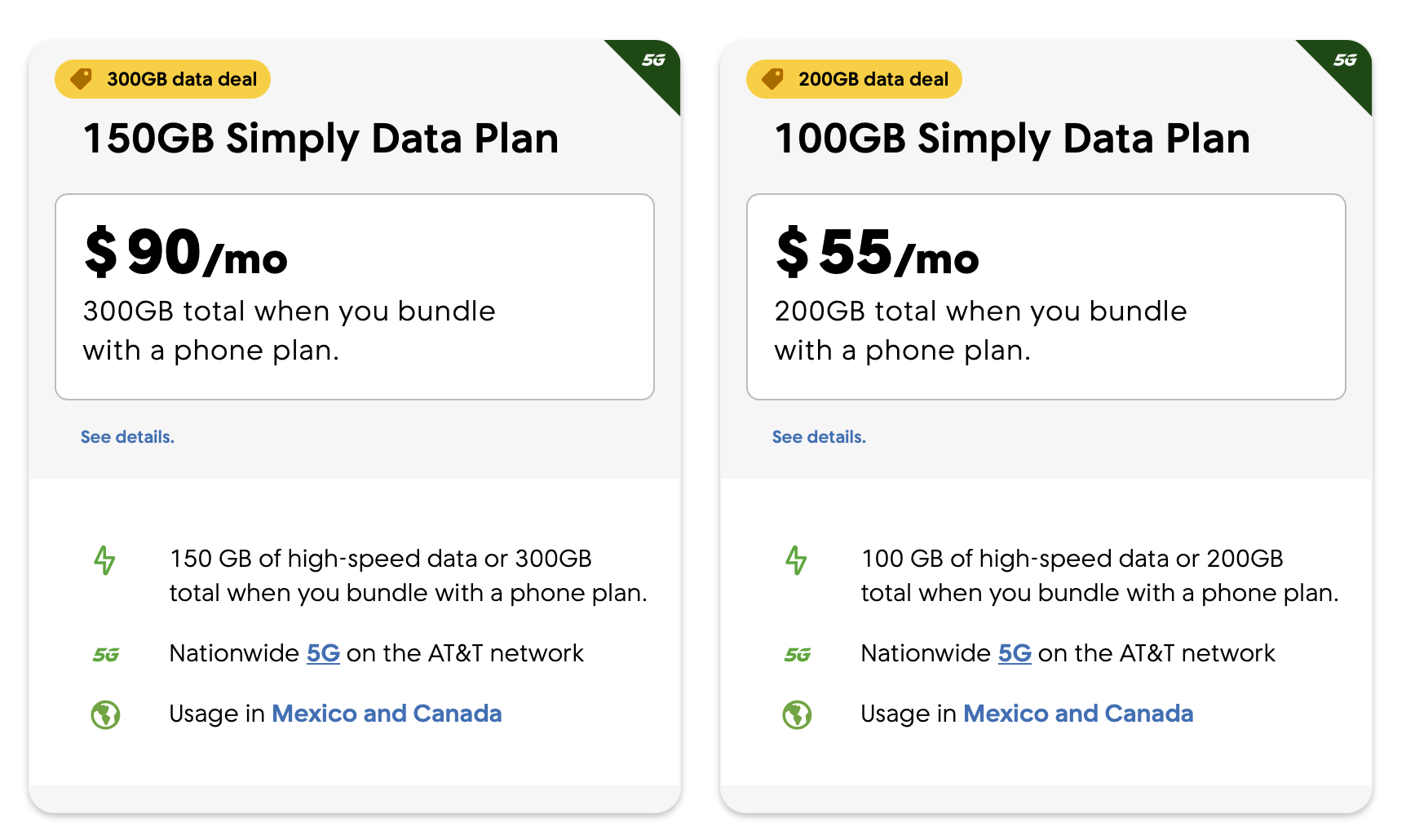Click the lightning bolt icon in 100GB plan features

[x=796, y=560]
